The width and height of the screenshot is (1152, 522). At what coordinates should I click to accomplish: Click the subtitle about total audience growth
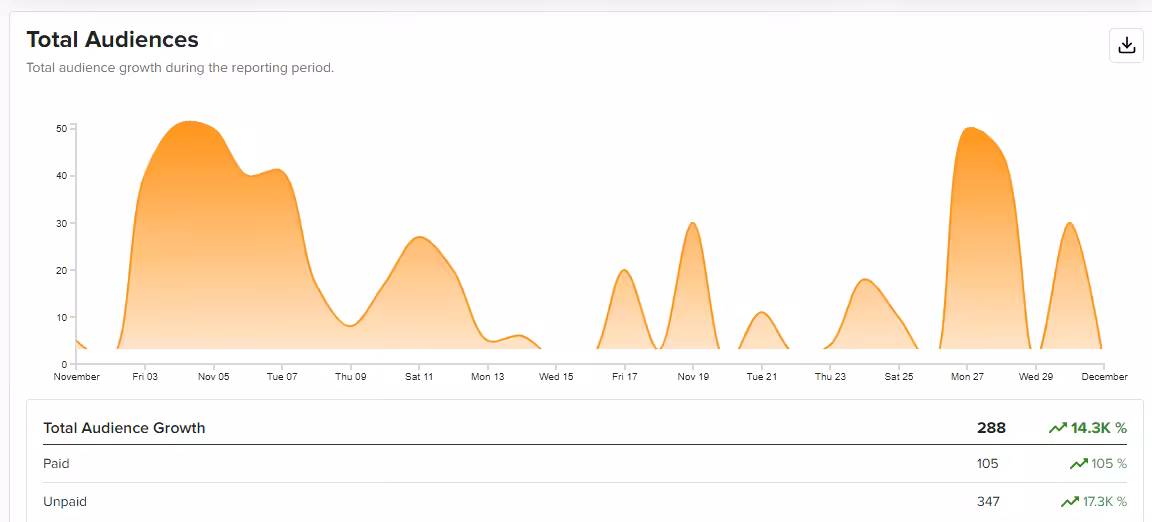click(x=180, y=68)
